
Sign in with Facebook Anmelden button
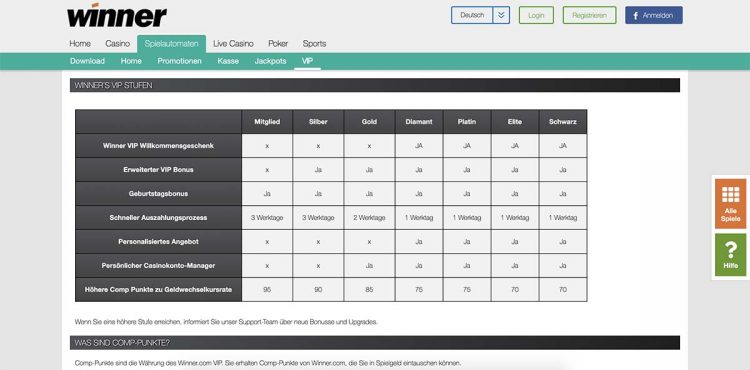(x=654, y=15)
